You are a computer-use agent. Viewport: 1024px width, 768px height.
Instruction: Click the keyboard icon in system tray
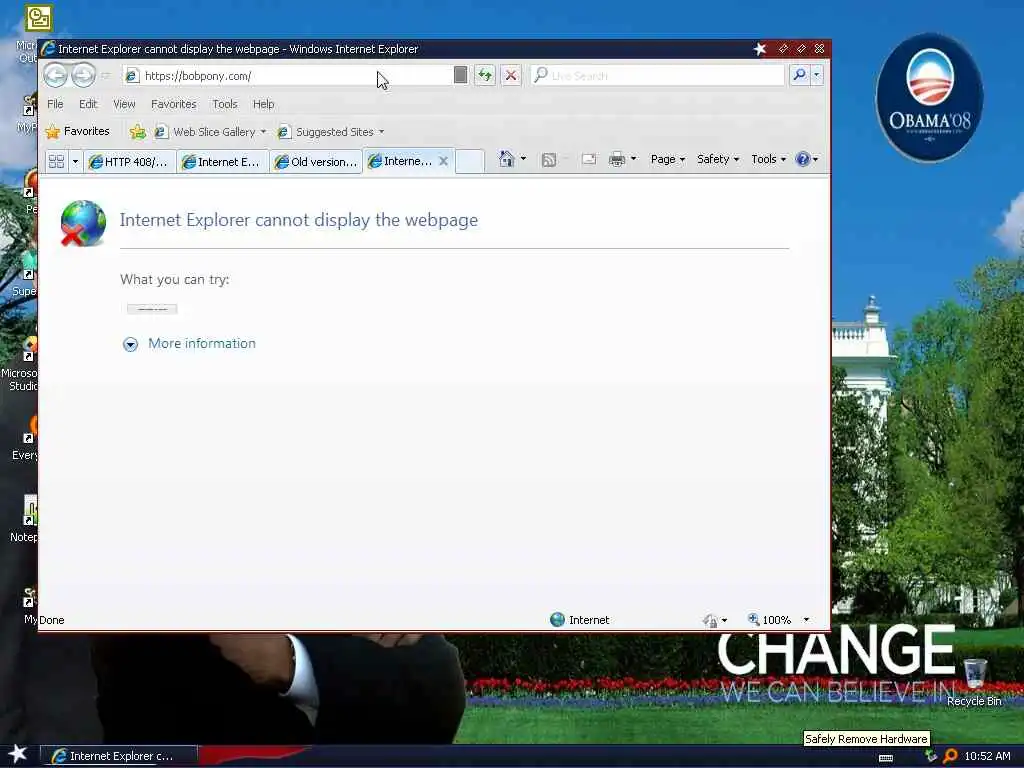[x=886, y=758]
